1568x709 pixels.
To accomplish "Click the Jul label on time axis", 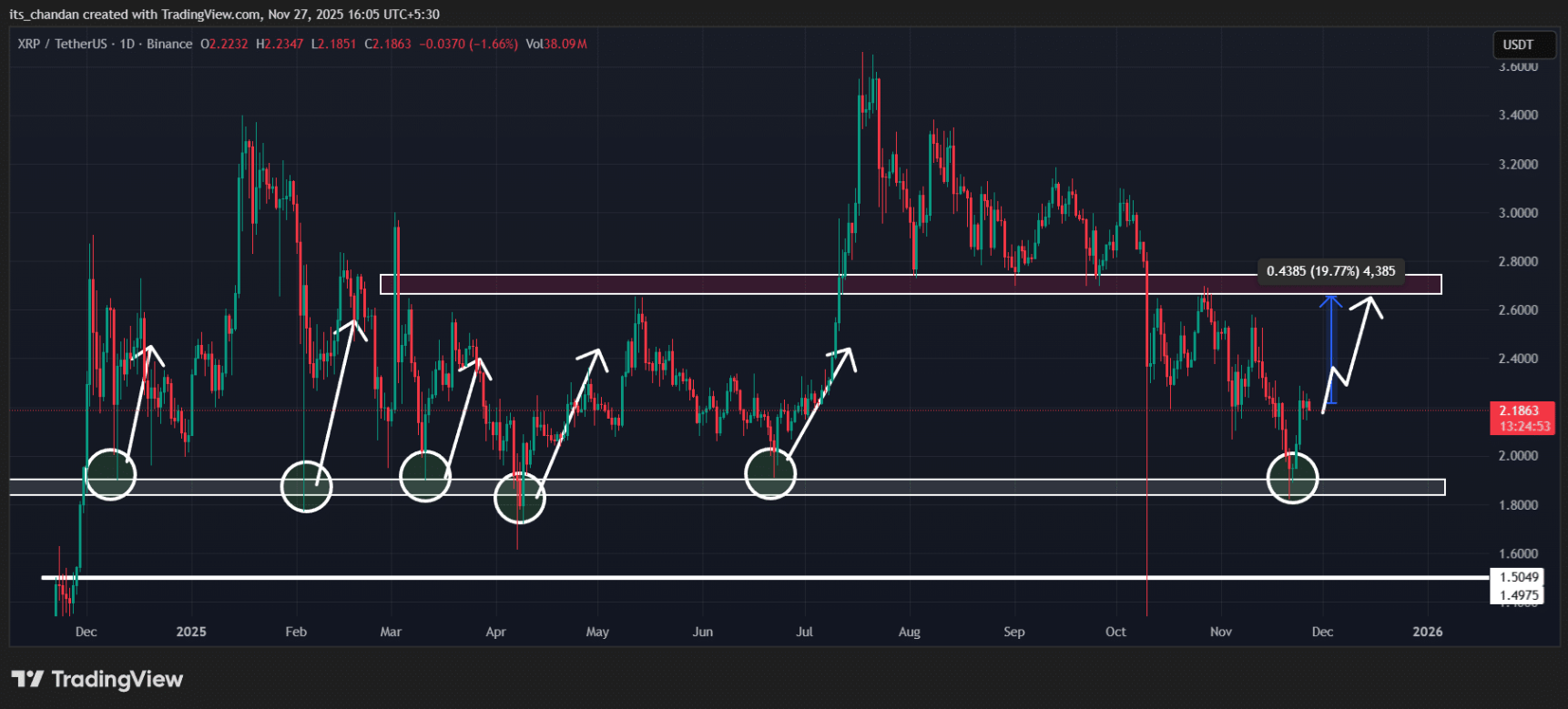I will click(x=804, y=632).
